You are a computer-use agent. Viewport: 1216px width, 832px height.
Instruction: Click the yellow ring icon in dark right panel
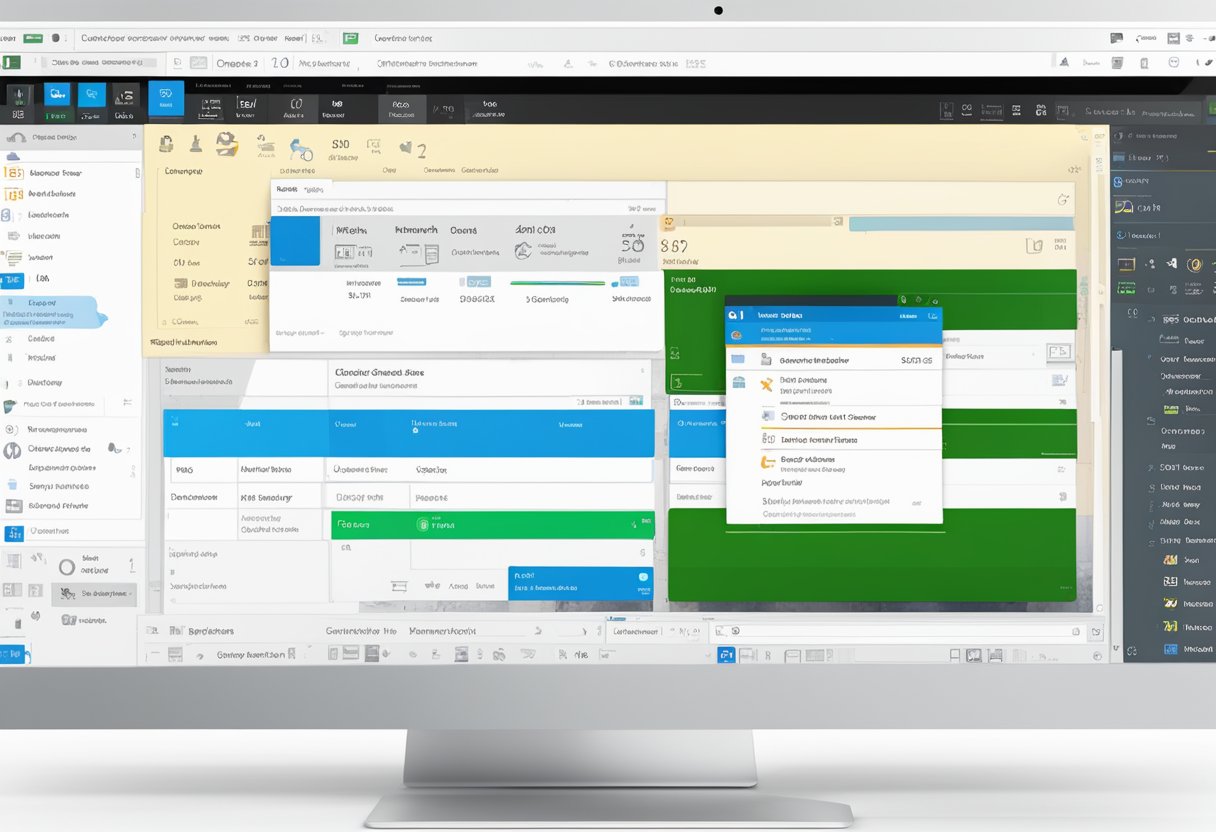[x=1193, y=265]
